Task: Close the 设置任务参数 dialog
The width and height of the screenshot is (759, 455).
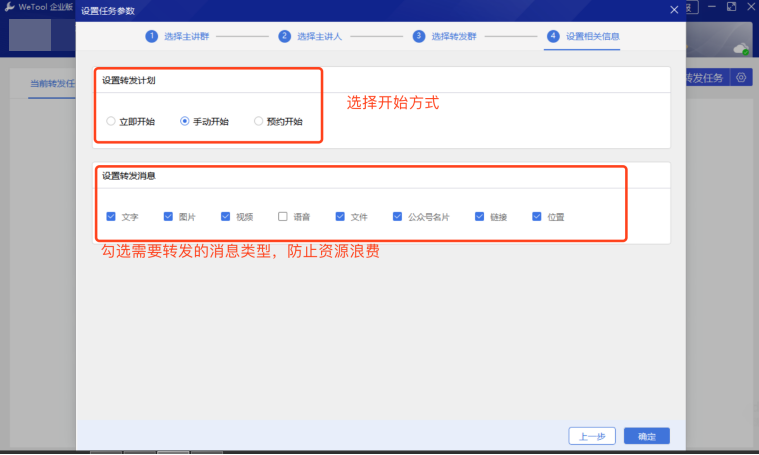Action: (x=674, y=10)
